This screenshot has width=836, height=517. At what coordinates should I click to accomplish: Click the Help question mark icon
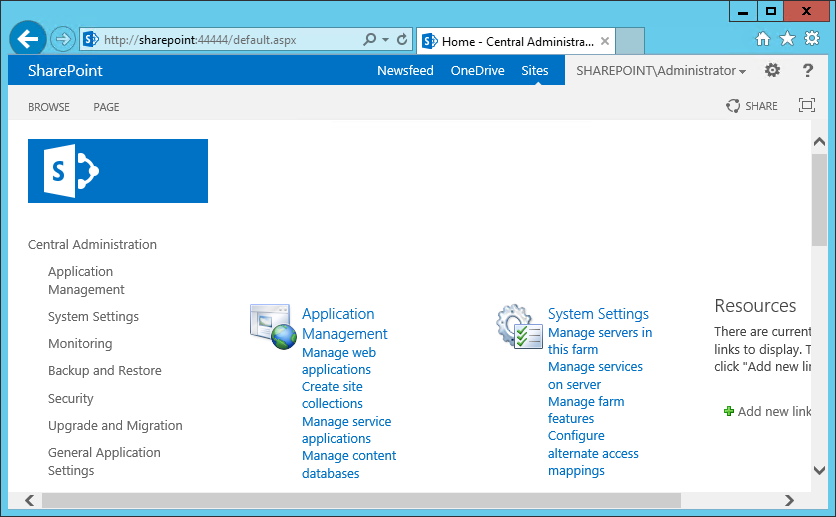pyautogui.click(x=808, y=70)
